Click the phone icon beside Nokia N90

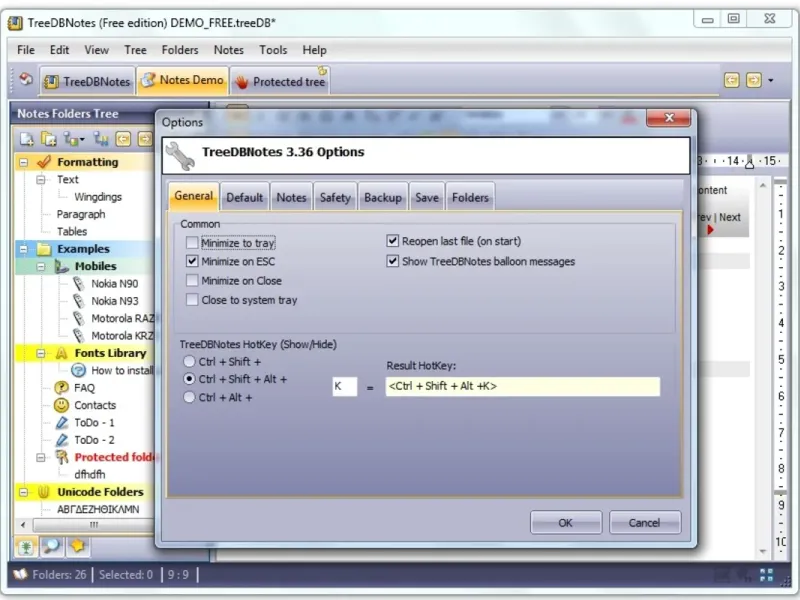coord(79,284)
